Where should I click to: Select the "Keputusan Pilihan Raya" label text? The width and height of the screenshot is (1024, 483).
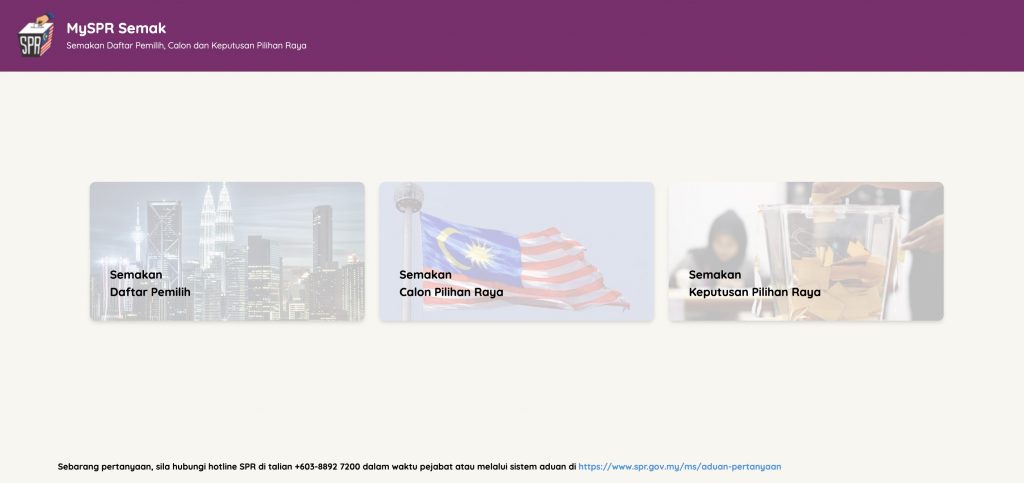pyautogui.click(x=754, y=292)
